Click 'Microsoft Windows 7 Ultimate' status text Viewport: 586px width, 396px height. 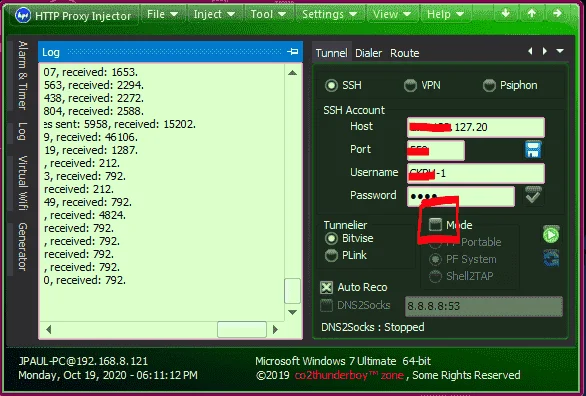point(326,361)
